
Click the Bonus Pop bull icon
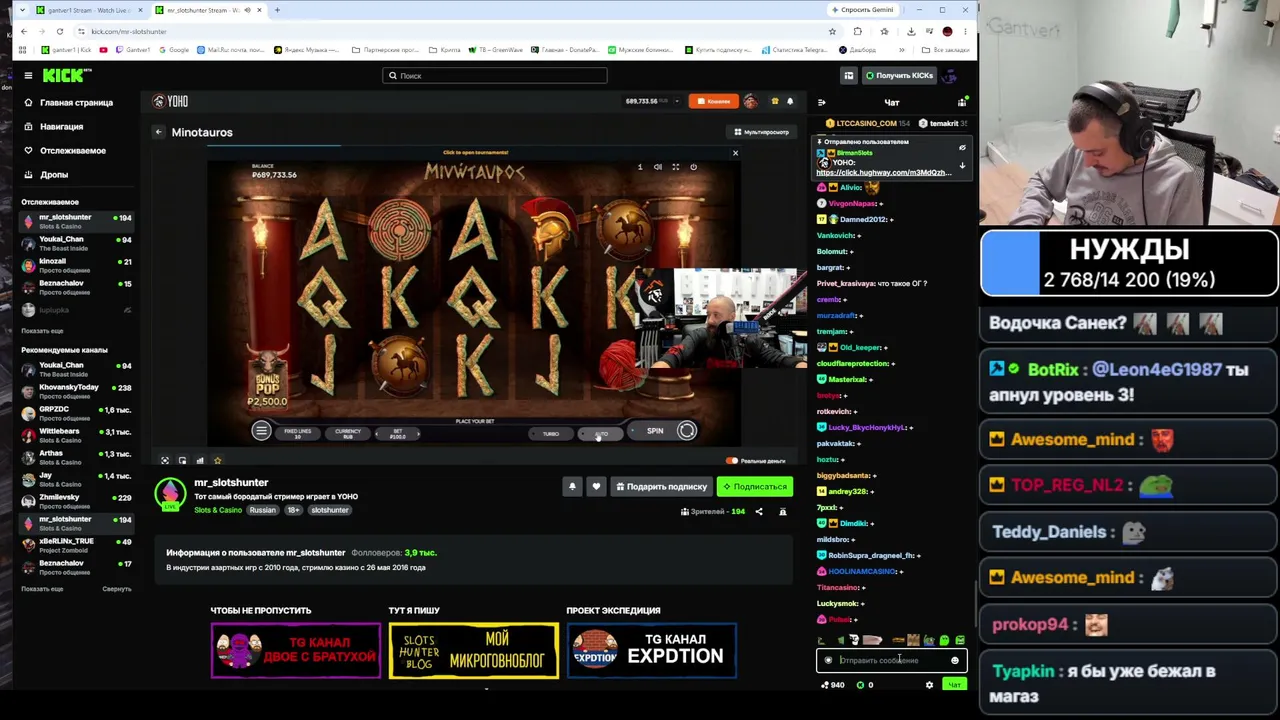266,375
